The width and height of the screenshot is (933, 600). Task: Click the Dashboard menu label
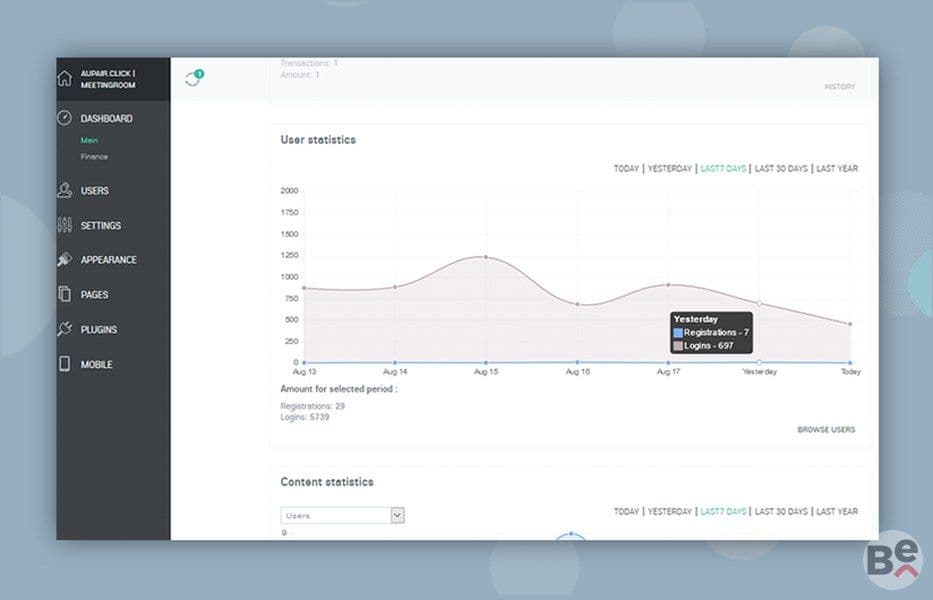point(107,119)
